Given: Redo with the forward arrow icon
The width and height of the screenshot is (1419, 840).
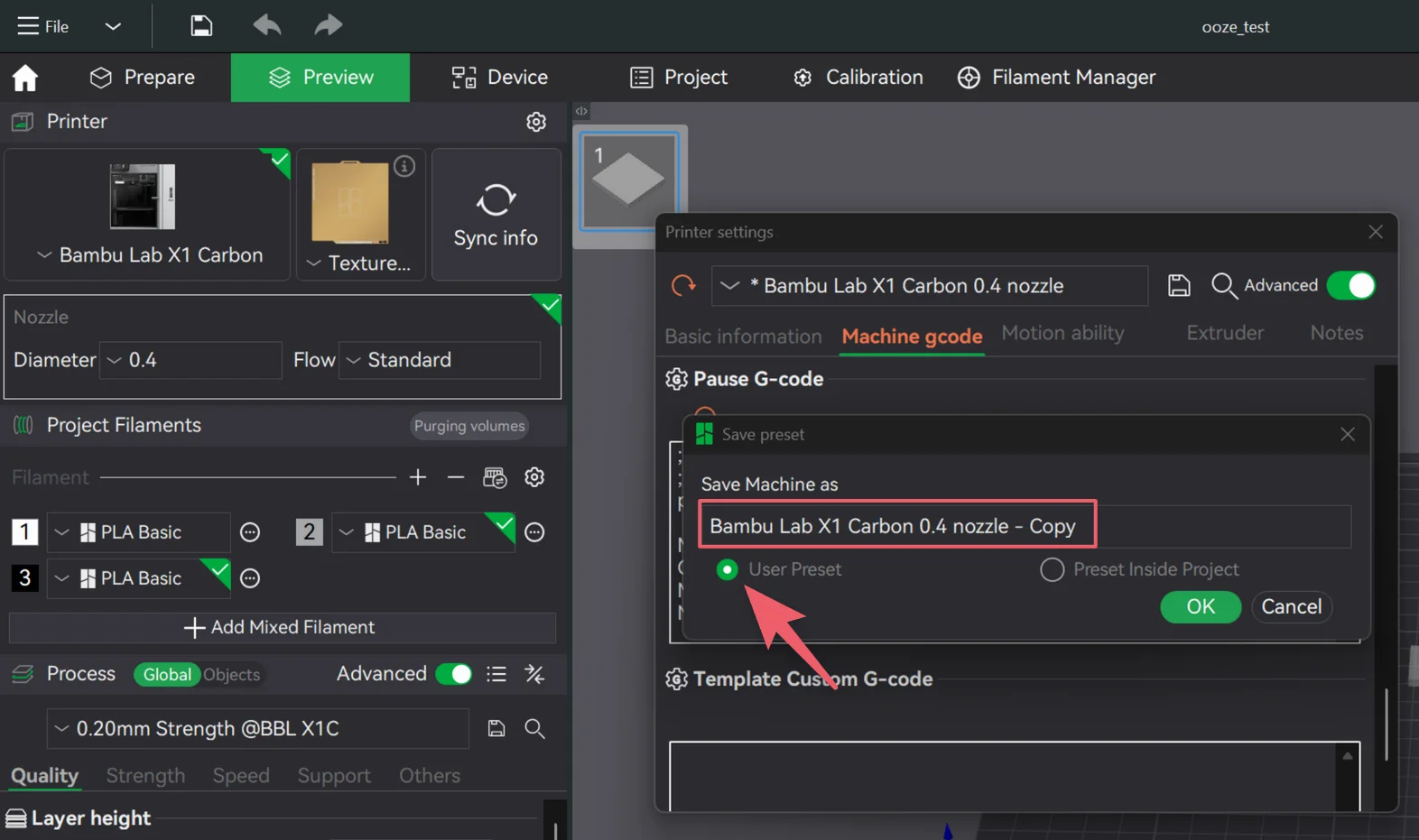Looking at the screenshot, I should [x=329, y=25].
